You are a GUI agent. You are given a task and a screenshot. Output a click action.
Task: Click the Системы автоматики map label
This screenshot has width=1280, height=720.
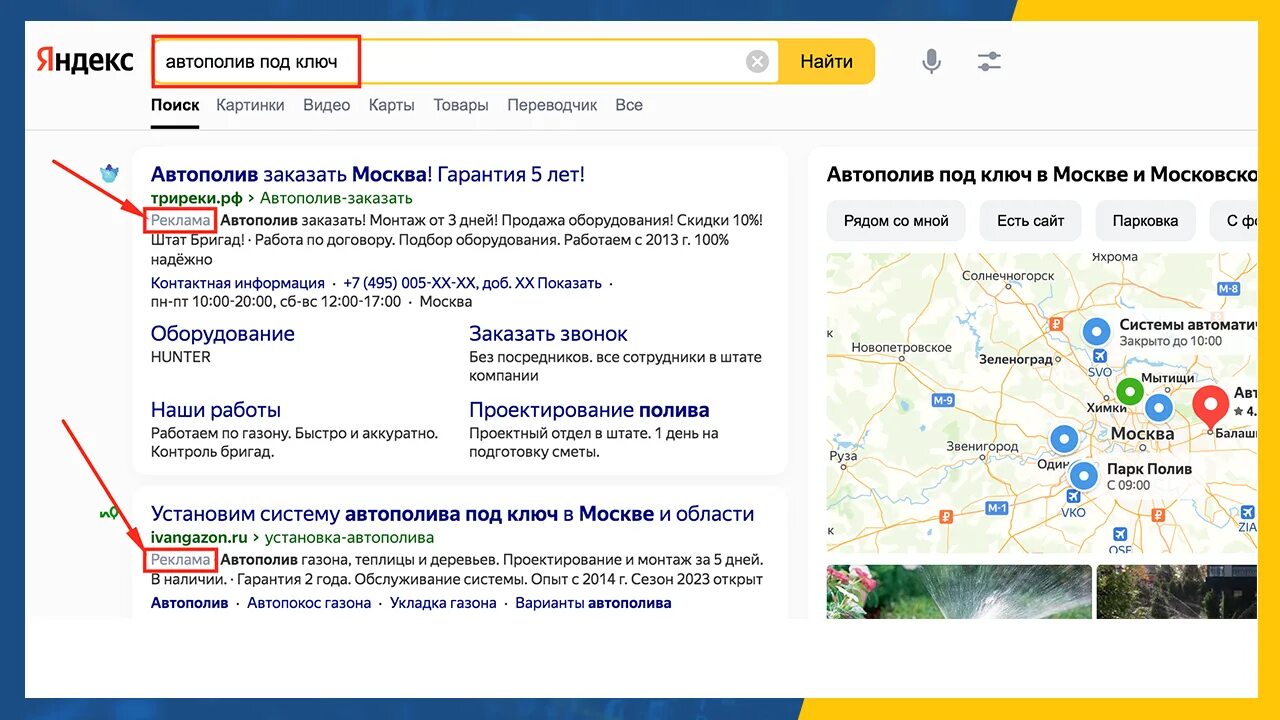pos(1187,325)
